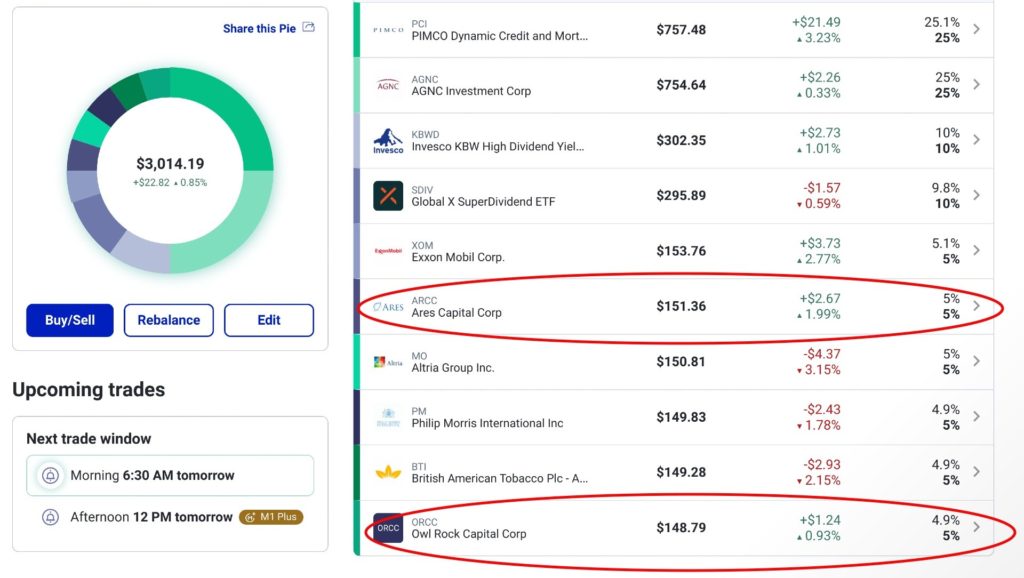Viewport: 1024px width, 578px height.
Task: Click the share icon beside Share this Pie
Action: 309,28
